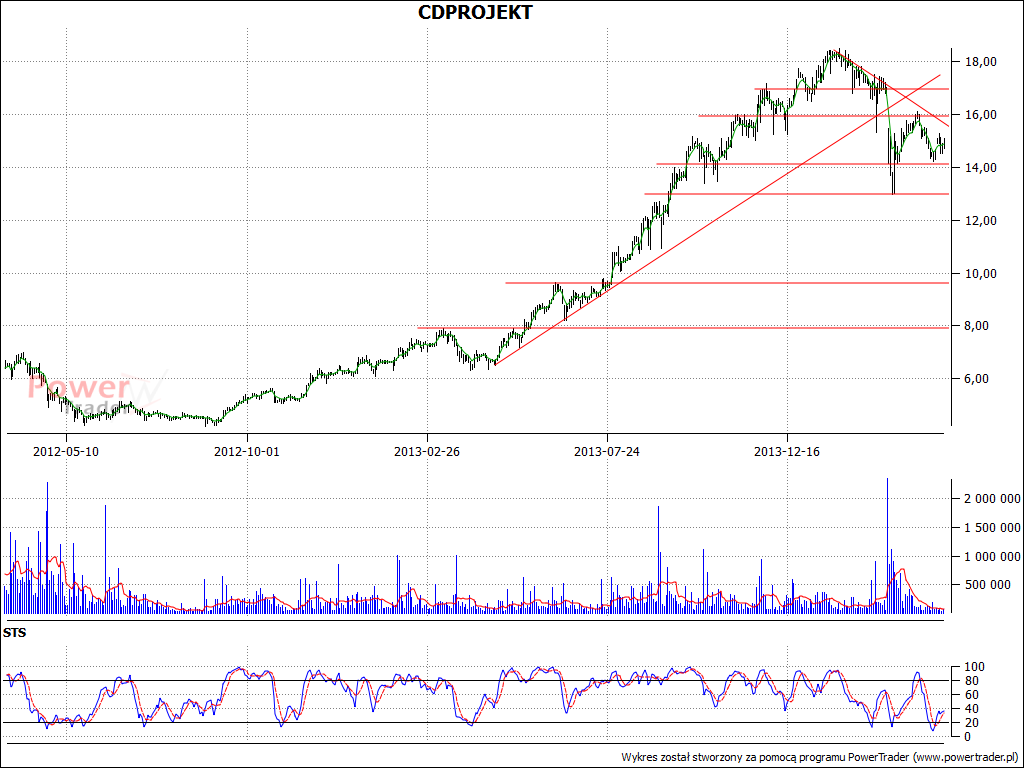Viewport: 1024px width, 768px height.
Task: Click the 1 500 000 volume label
Action: pos(993,528)
